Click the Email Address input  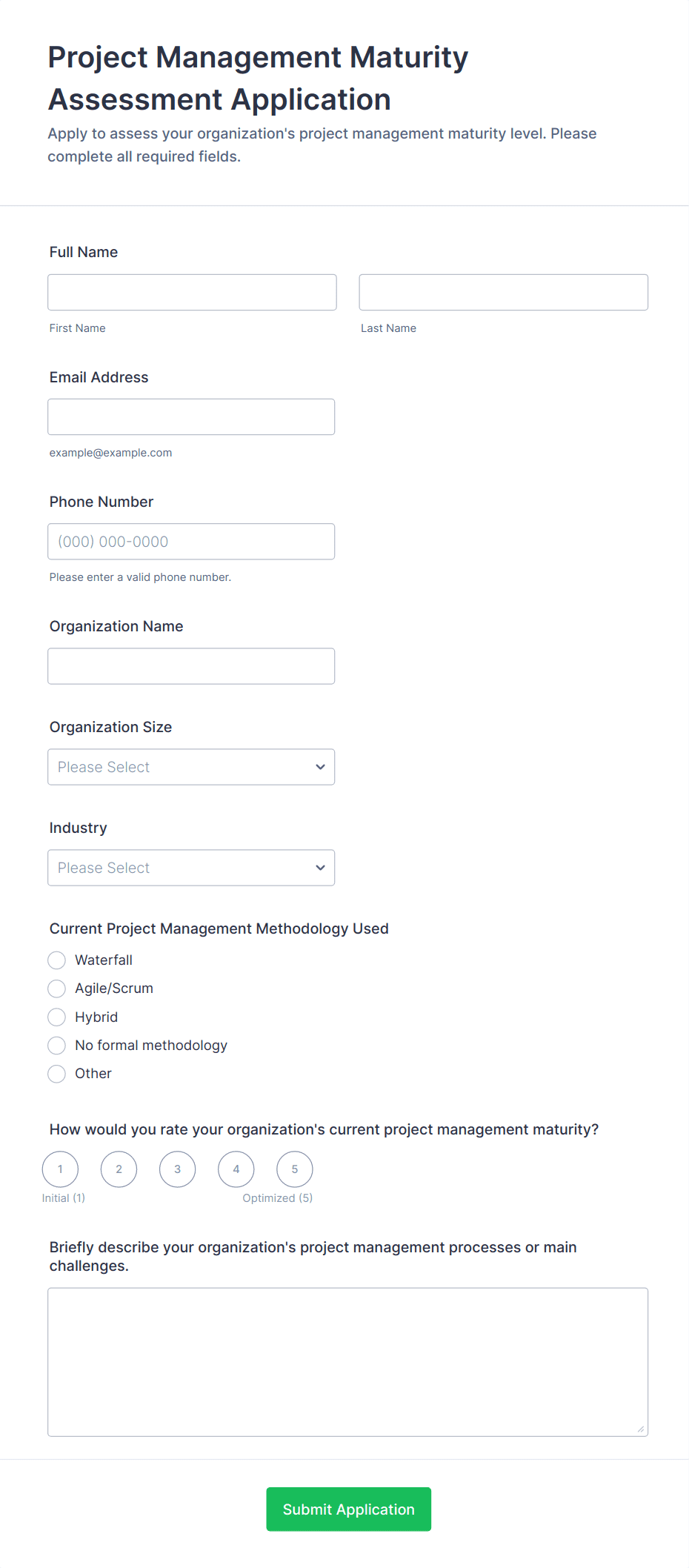click(190, 416)
